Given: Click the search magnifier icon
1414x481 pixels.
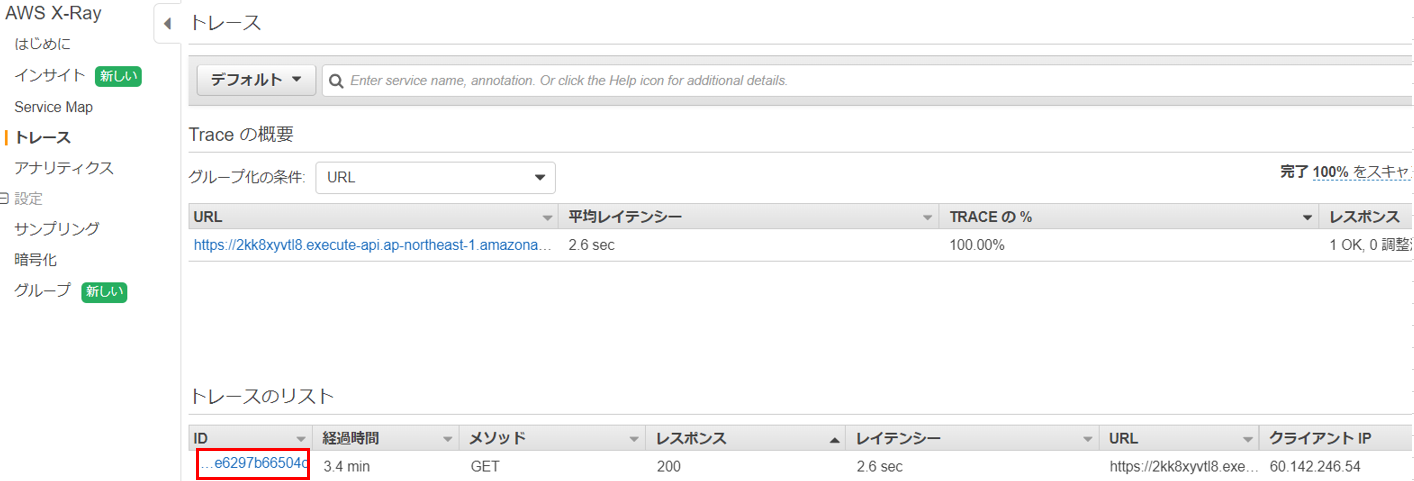Looking at the screenshot, I should coord(337,80).
